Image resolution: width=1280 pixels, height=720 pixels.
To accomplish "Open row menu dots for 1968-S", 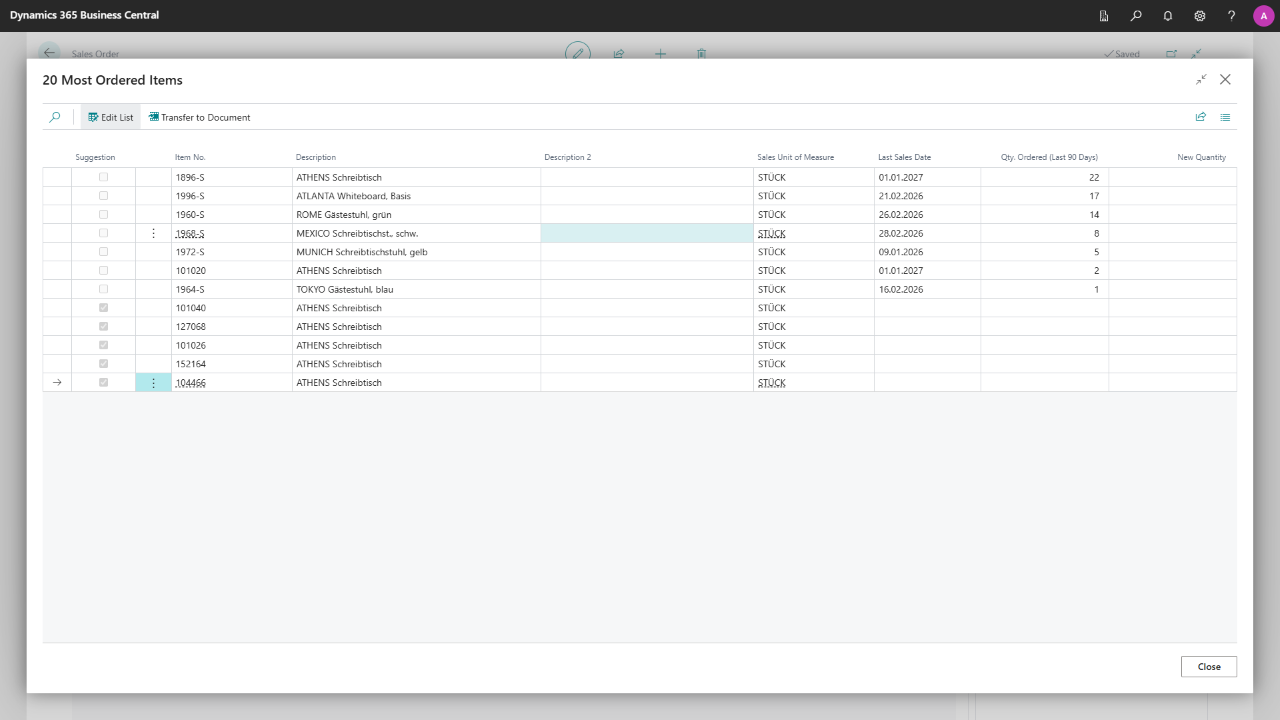I will coord(153,233).
